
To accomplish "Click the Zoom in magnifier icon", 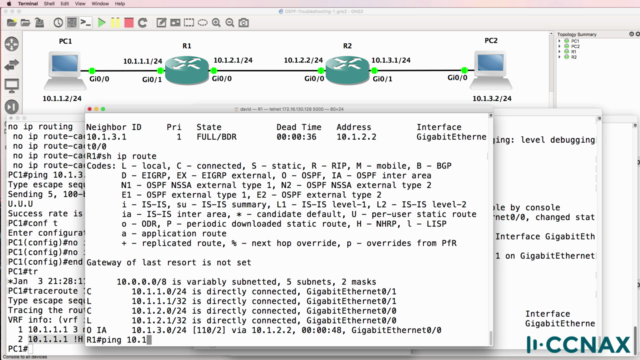I will pyautogui.click(x=216, y=23).
